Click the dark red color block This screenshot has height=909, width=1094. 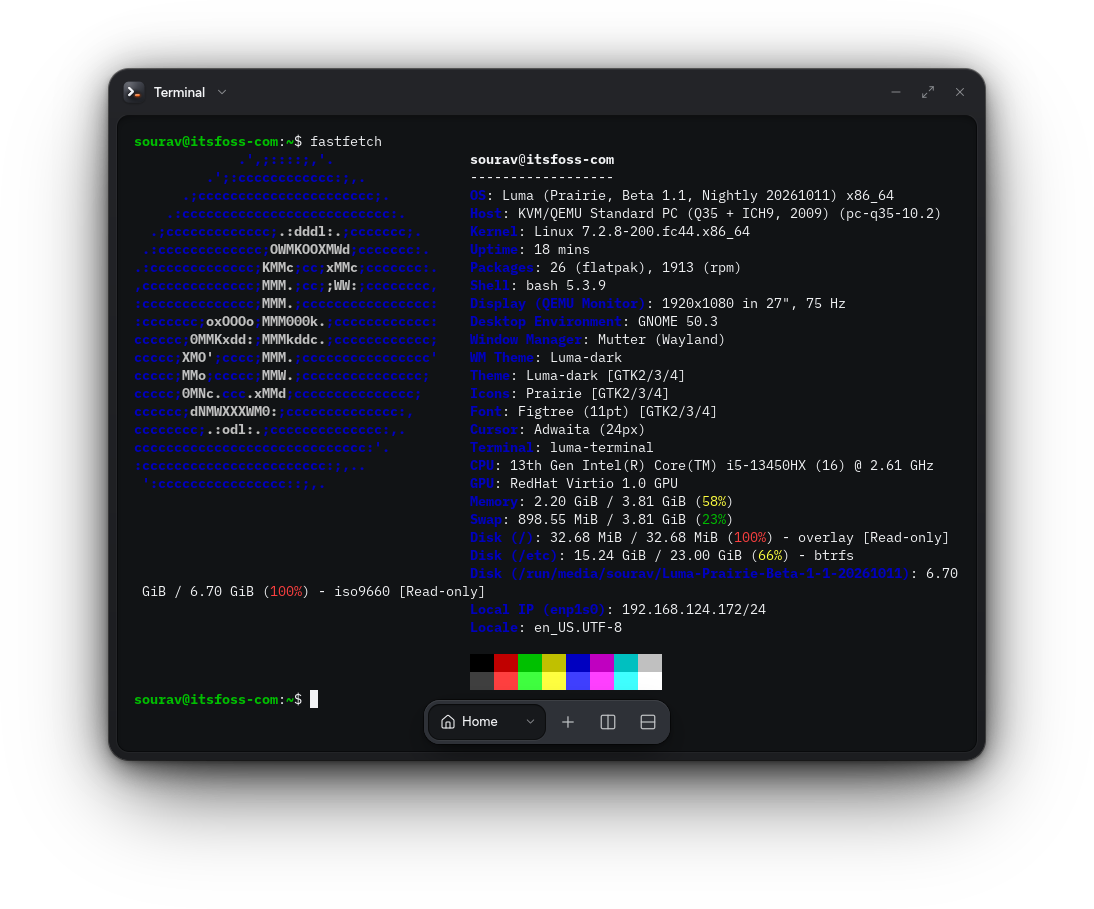pyautogui.click(x=506, y=663)
